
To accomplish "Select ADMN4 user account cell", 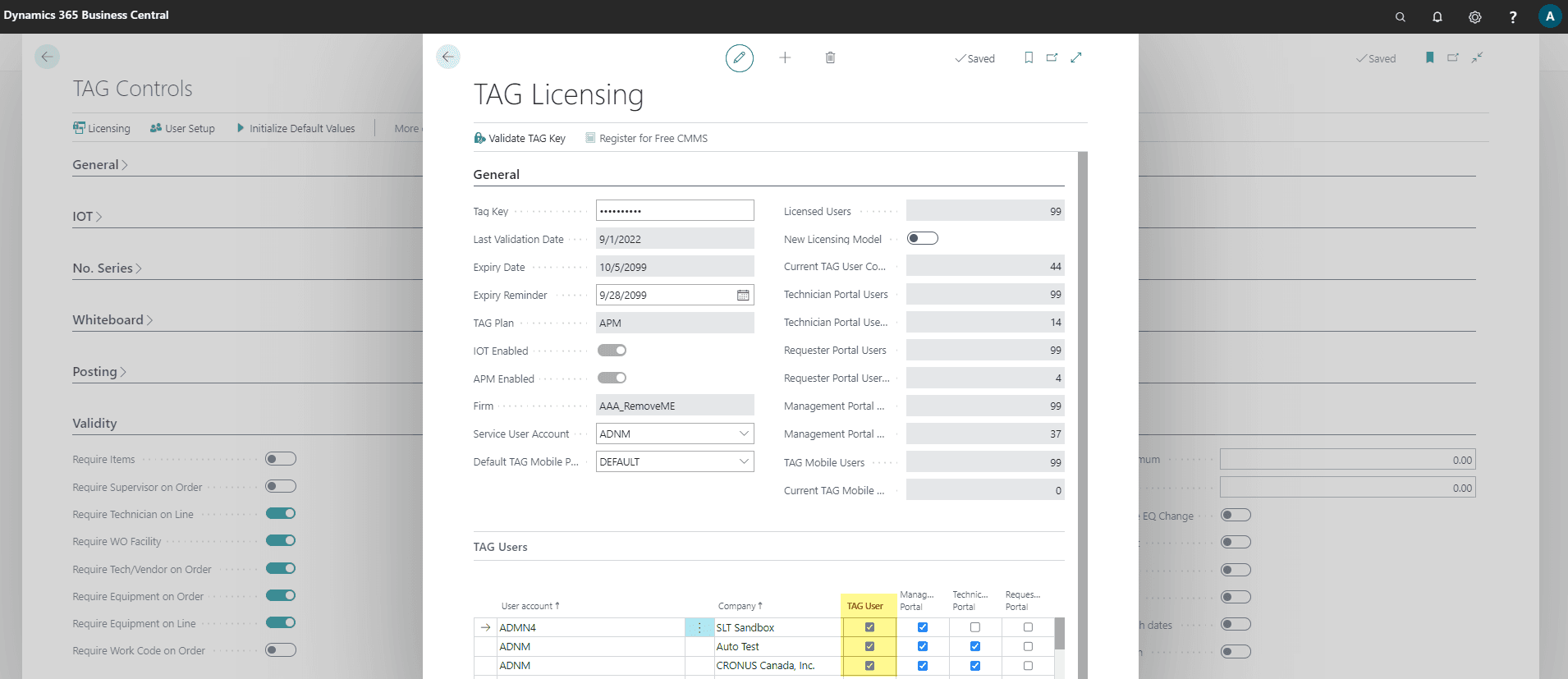I will coord(591,627).
